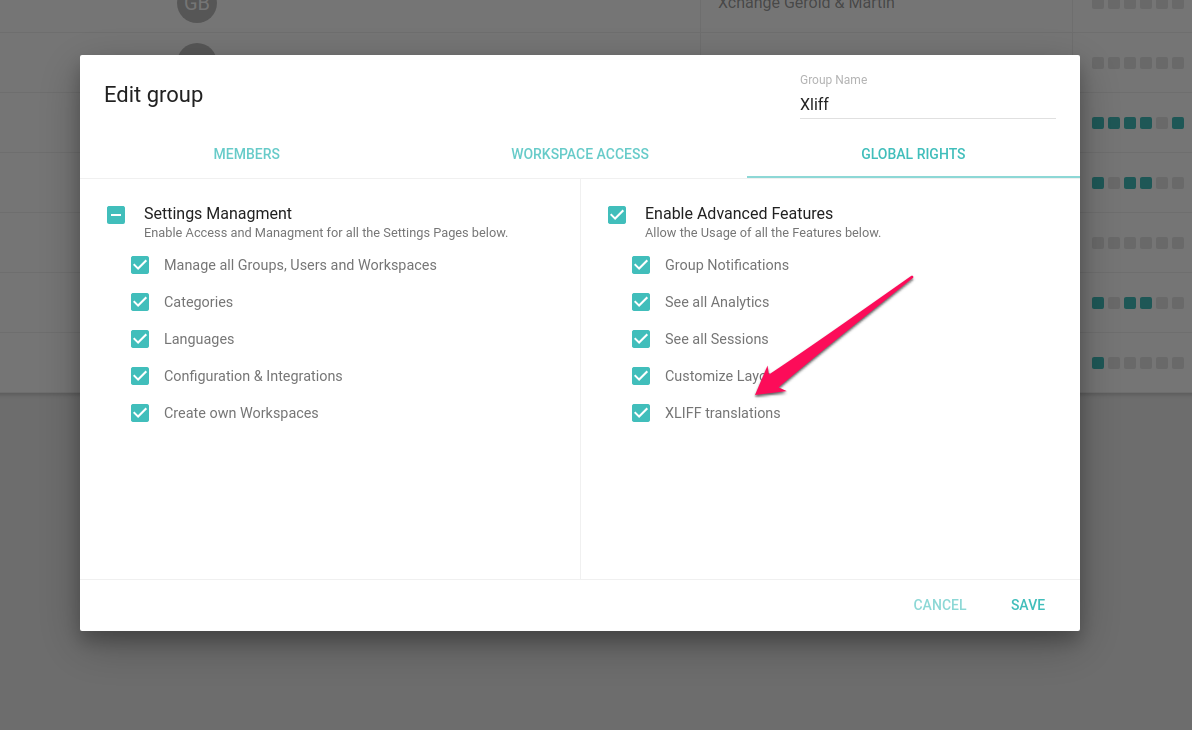Disable Enable Advanced Features
Viewport: 1192px width, 730px height.
(x=617, y=214)
